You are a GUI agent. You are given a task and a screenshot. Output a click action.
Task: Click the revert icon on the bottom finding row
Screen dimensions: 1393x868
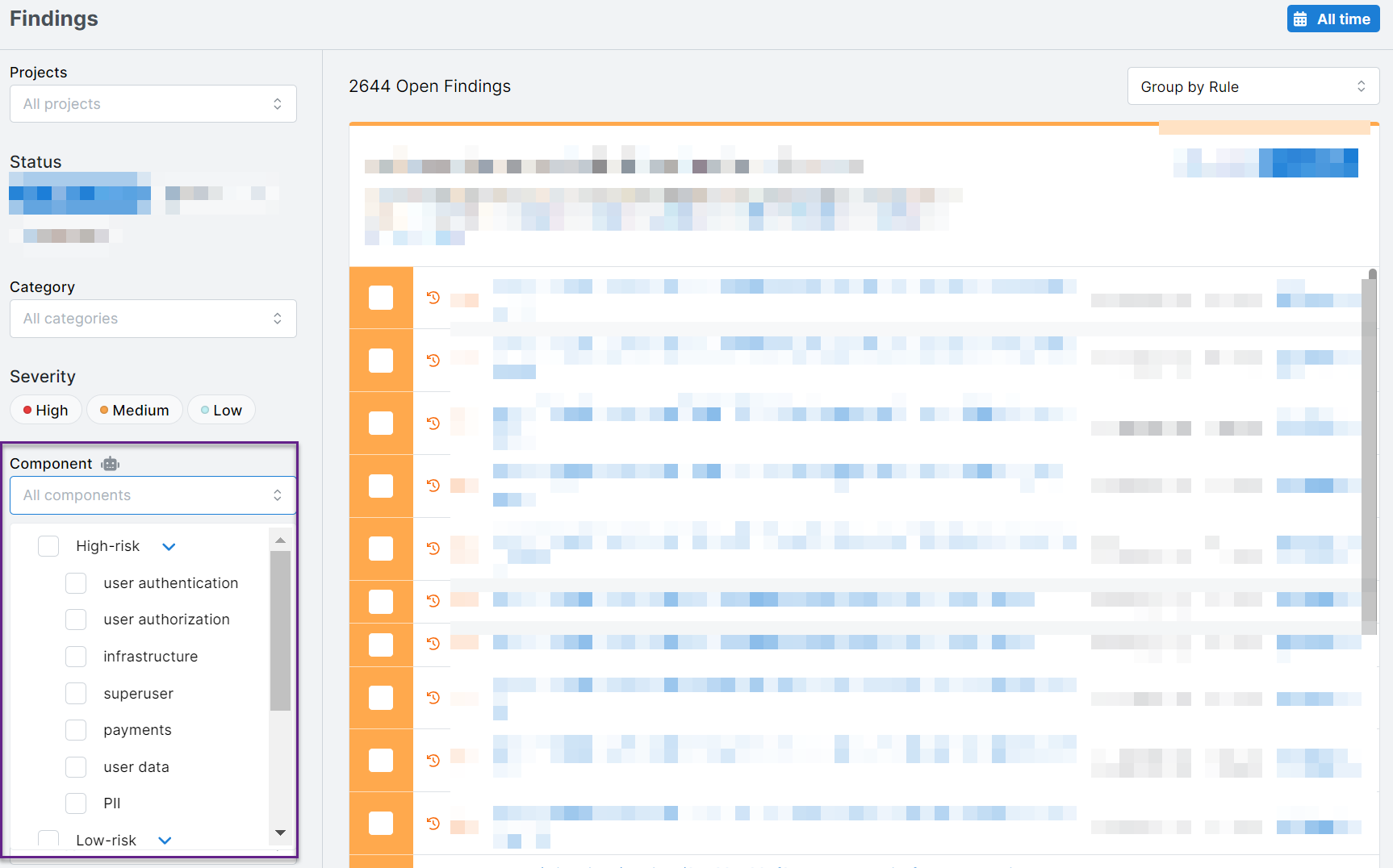pos(433,823)
